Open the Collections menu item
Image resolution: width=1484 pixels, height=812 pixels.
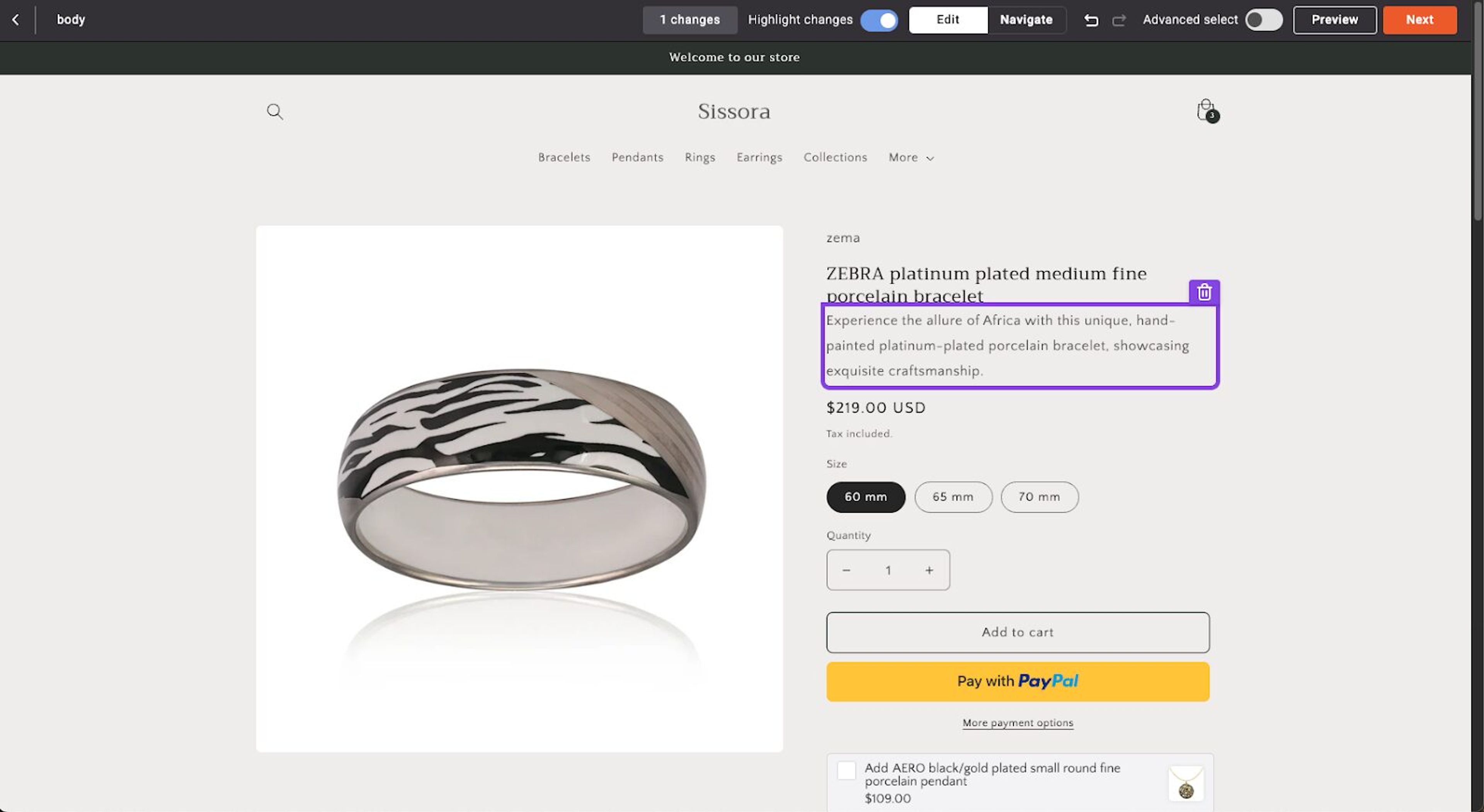click(835, 157)
